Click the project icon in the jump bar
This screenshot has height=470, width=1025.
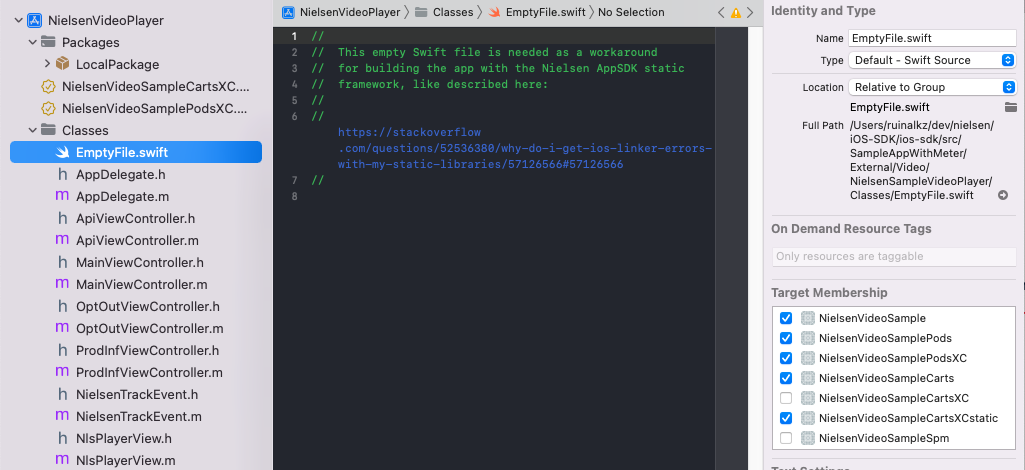[288, 12]
